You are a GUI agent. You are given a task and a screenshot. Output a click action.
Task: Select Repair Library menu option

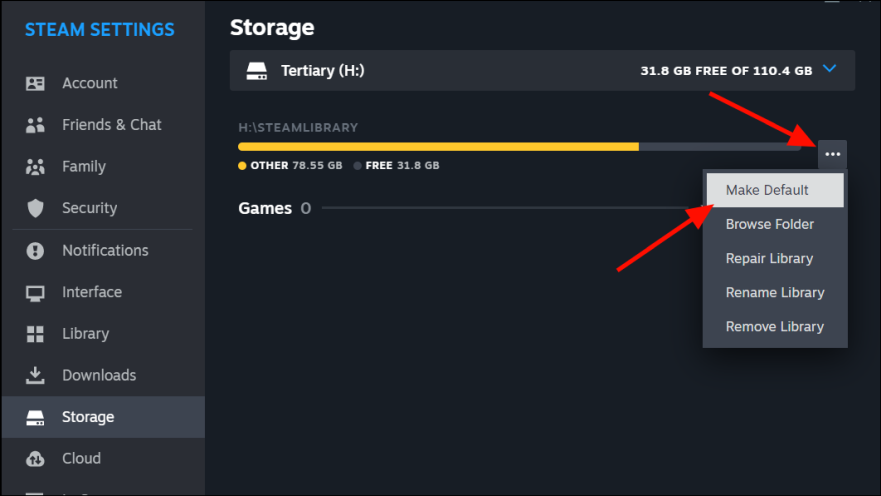(769, 258)
